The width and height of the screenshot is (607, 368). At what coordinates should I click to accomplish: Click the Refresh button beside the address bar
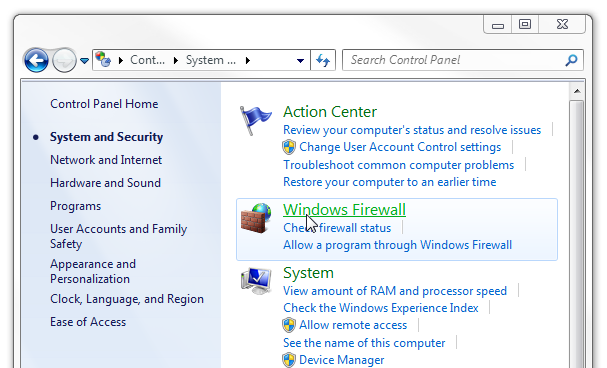pos(323,60)
